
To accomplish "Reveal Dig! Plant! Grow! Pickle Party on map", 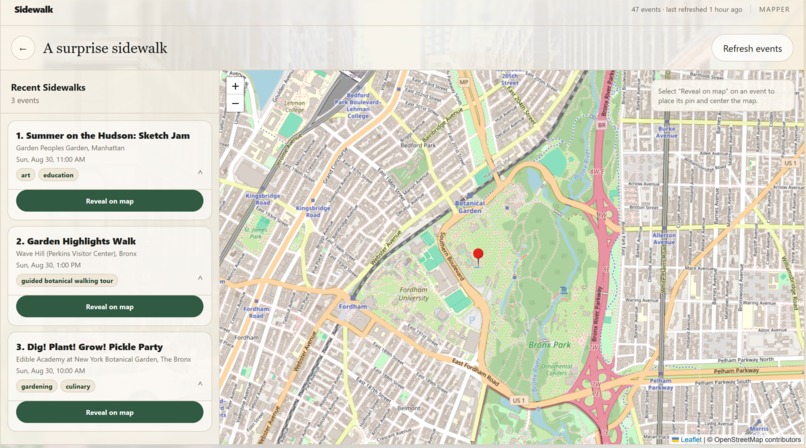I will (x=109, y=412).
